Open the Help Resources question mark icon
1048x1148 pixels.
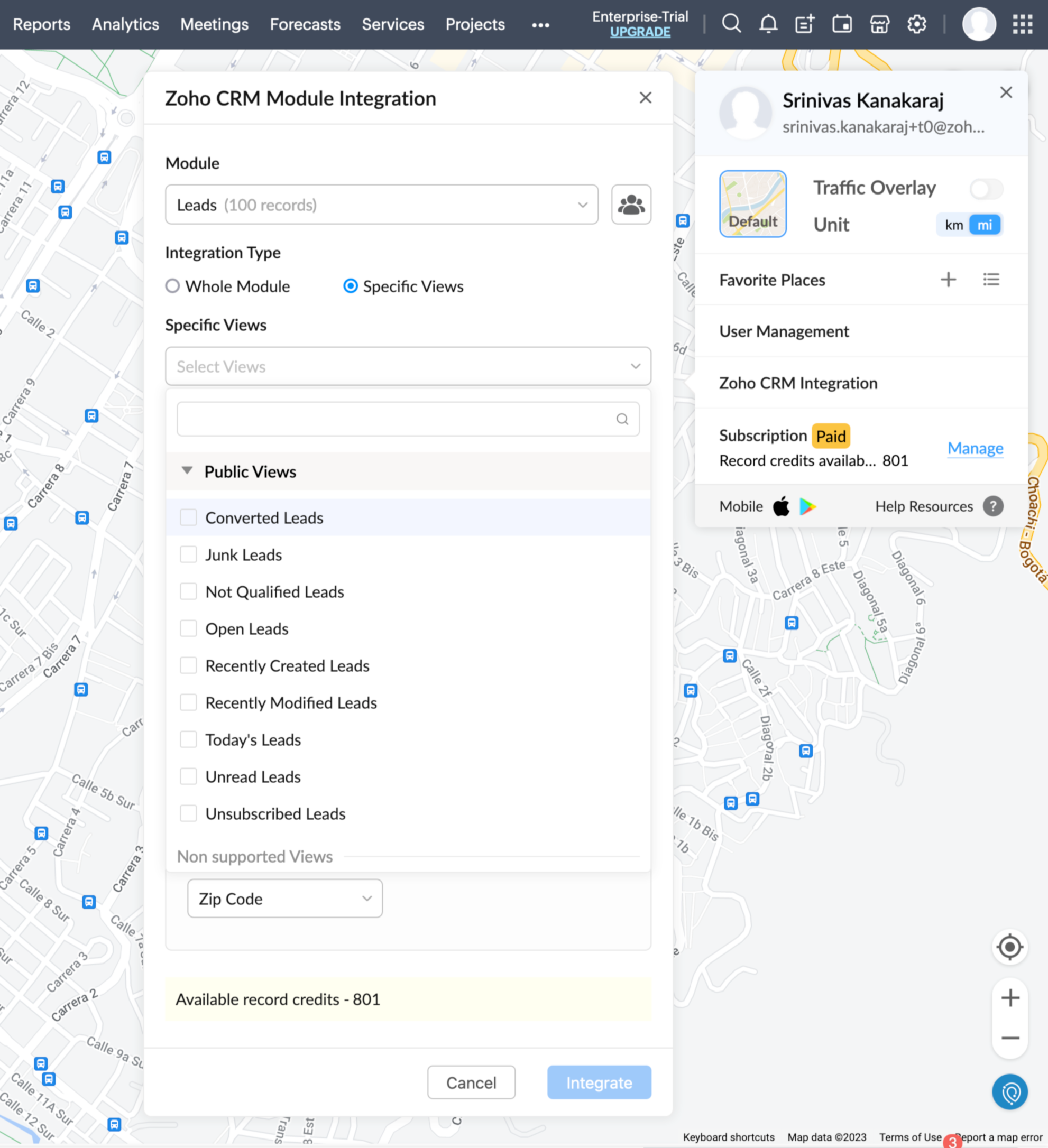pos(993,506)
